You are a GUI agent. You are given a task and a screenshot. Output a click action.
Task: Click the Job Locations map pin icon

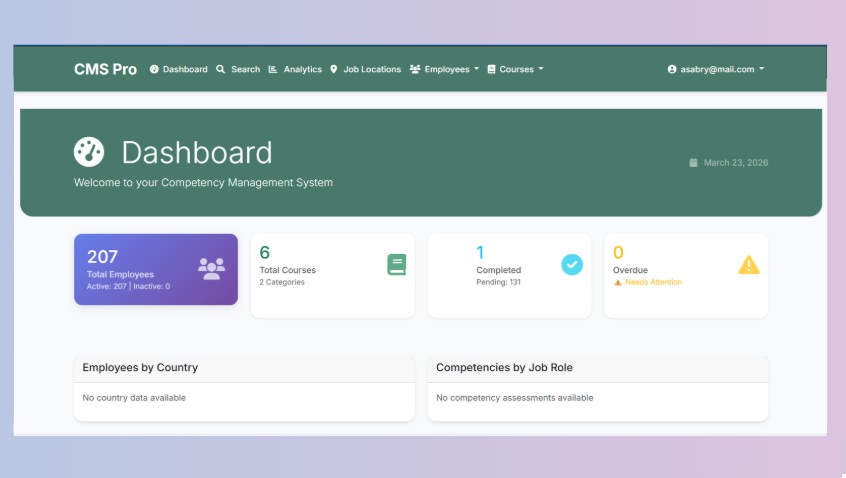tap(334, 69)
